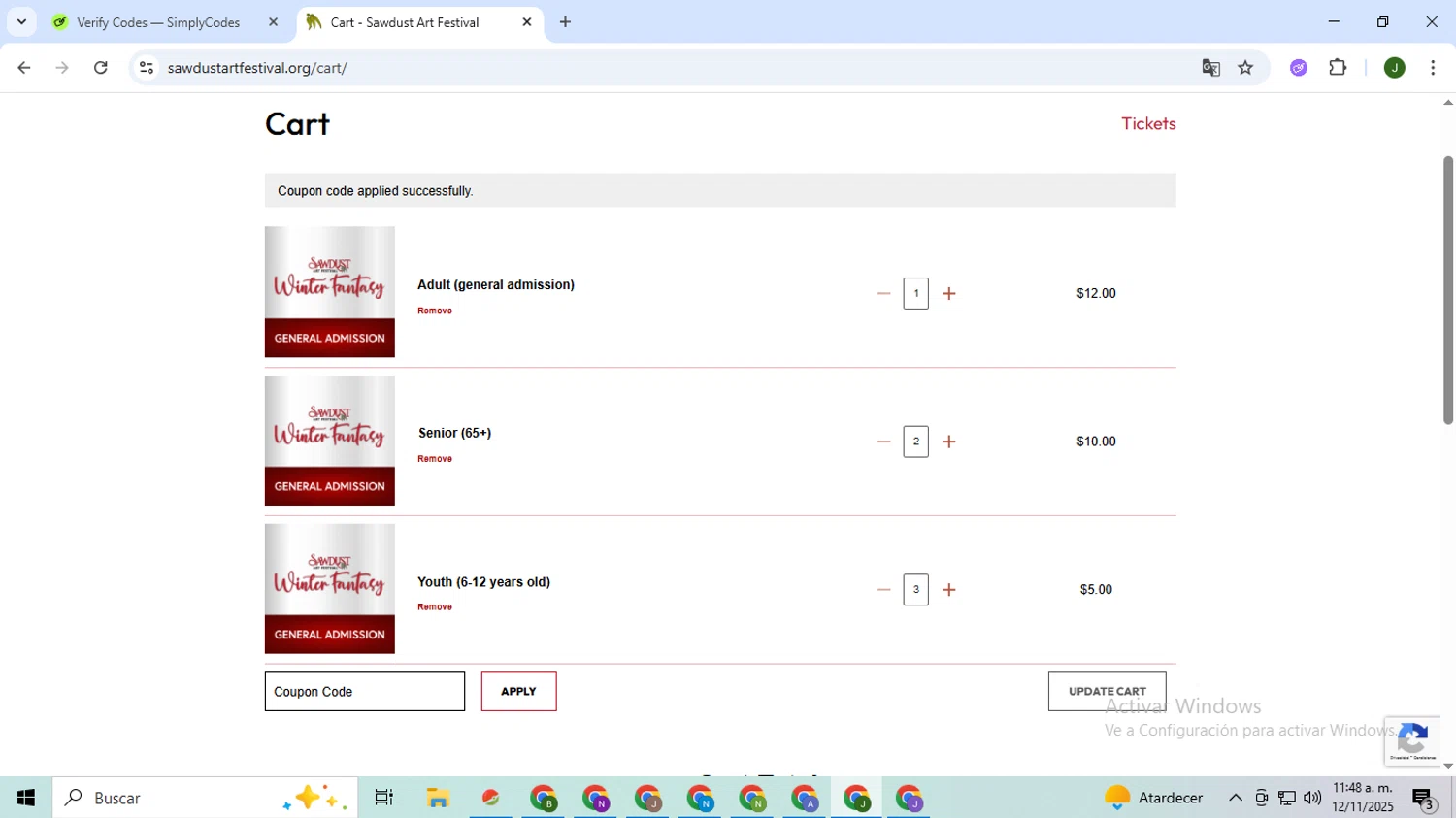Click the Coupon Code input field
1456x818 pixels.
365,692
